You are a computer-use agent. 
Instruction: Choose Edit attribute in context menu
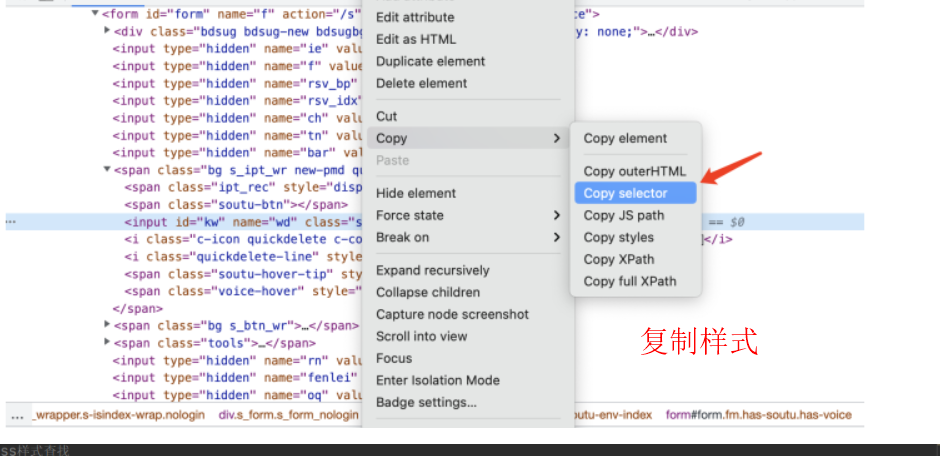pos(415,17)
